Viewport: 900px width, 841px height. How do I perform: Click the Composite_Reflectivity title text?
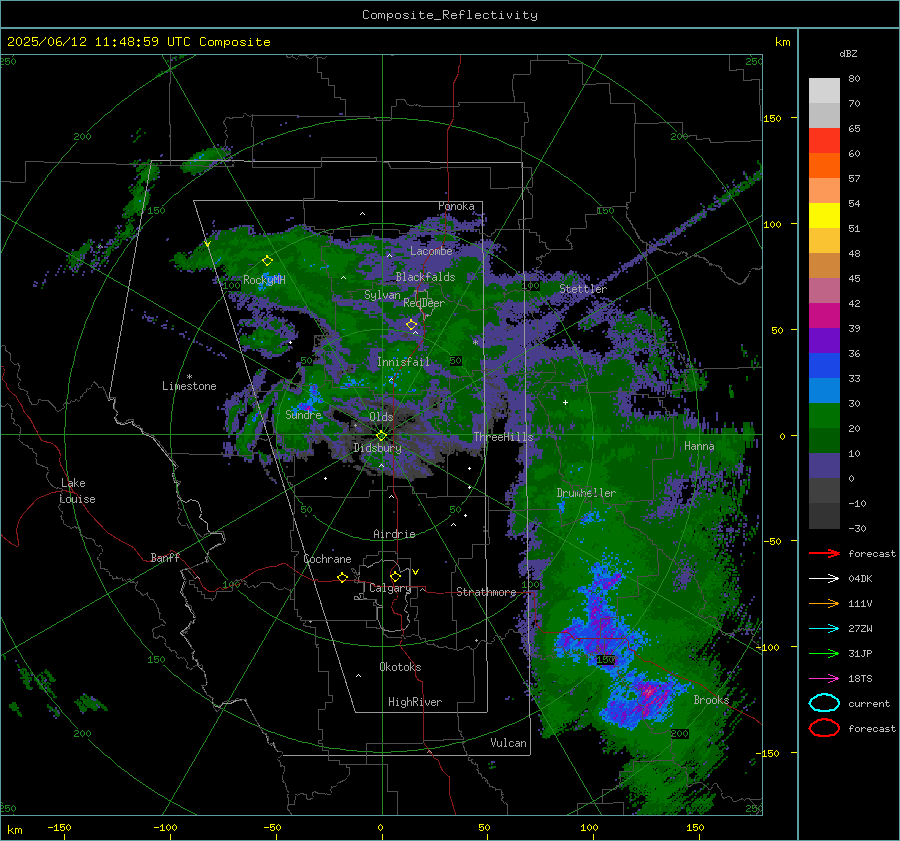(x=450, y=15)
